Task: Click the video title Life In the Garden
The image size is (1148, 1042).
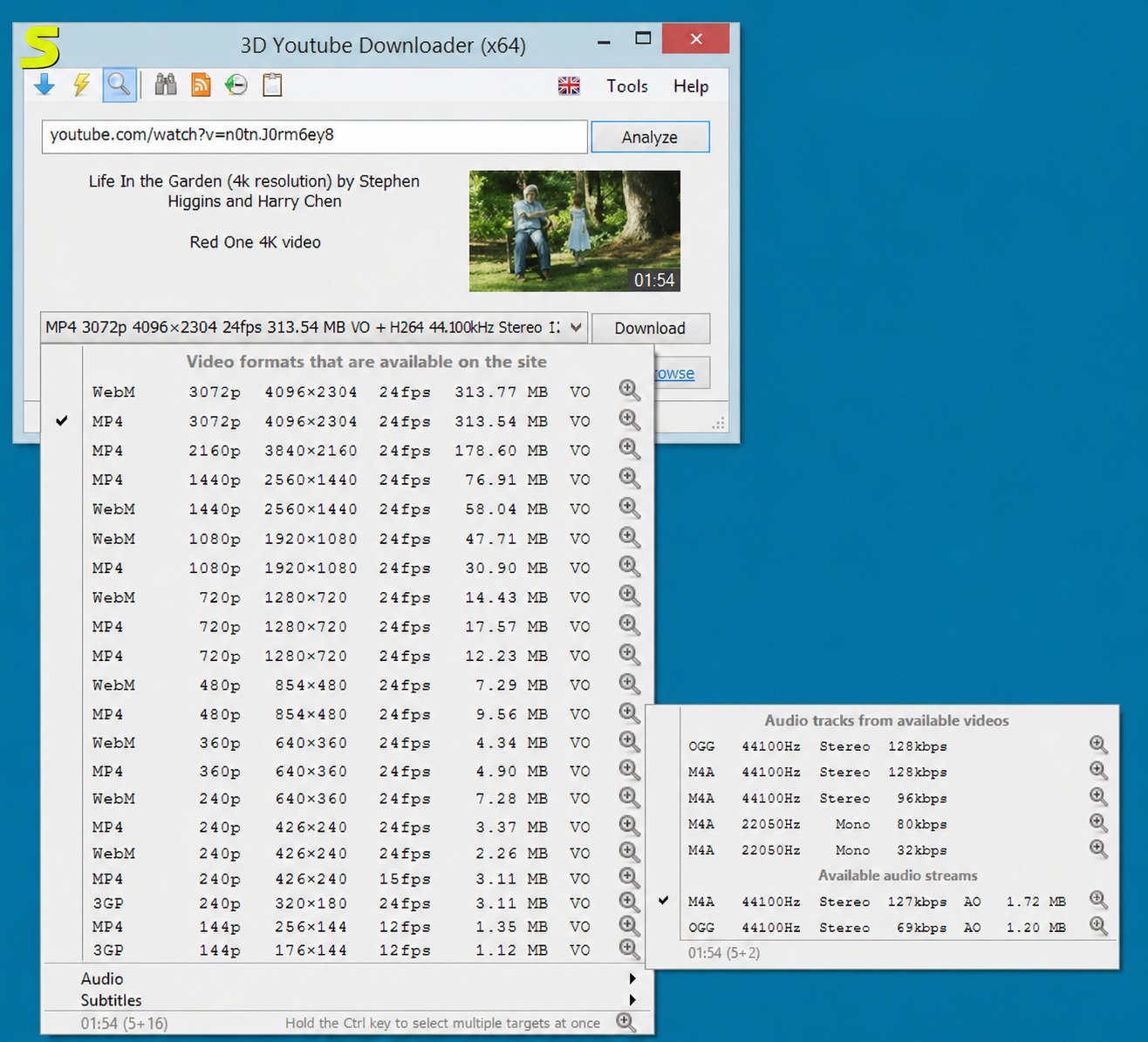Action: coord(254,191)
